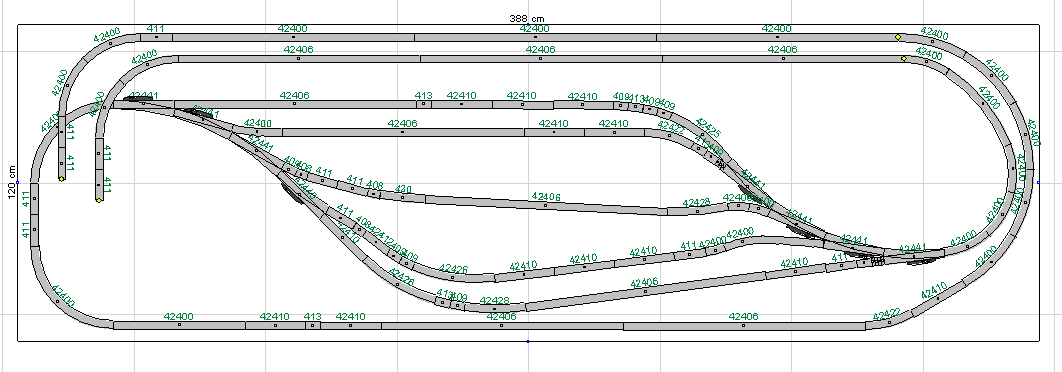Select the 42400 straight on the bottom line
Screen dimensions: 1062x372
coord(179,325)
